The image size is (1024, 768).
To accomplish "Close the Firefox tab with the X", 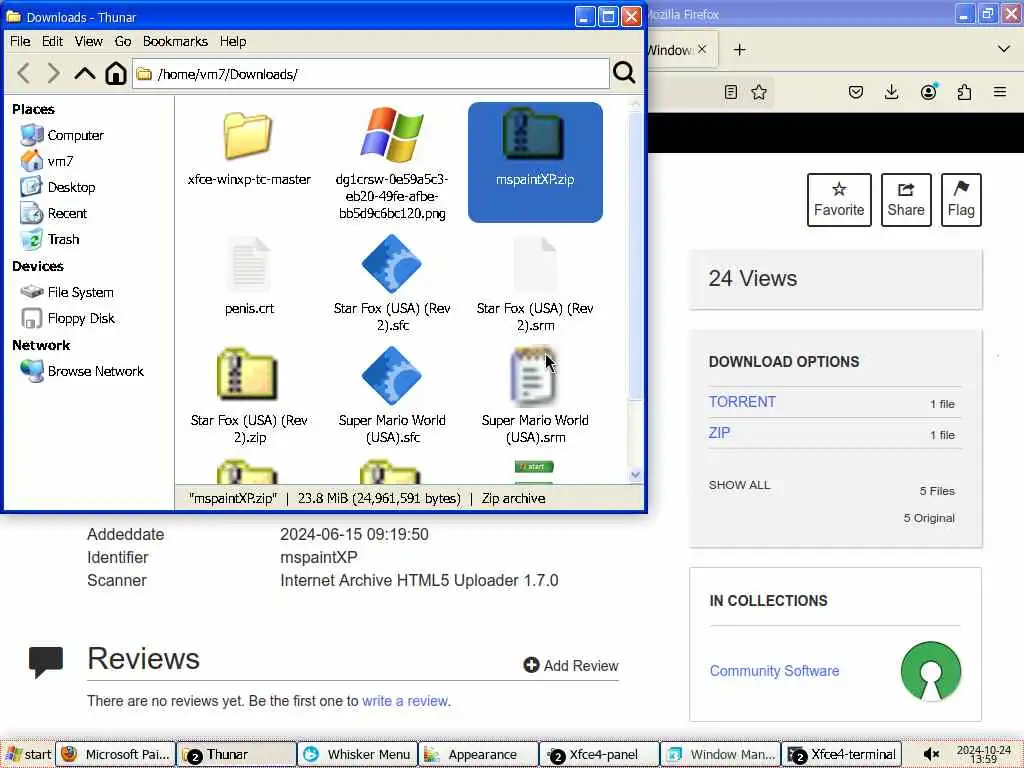I will (x=702, y=49).
